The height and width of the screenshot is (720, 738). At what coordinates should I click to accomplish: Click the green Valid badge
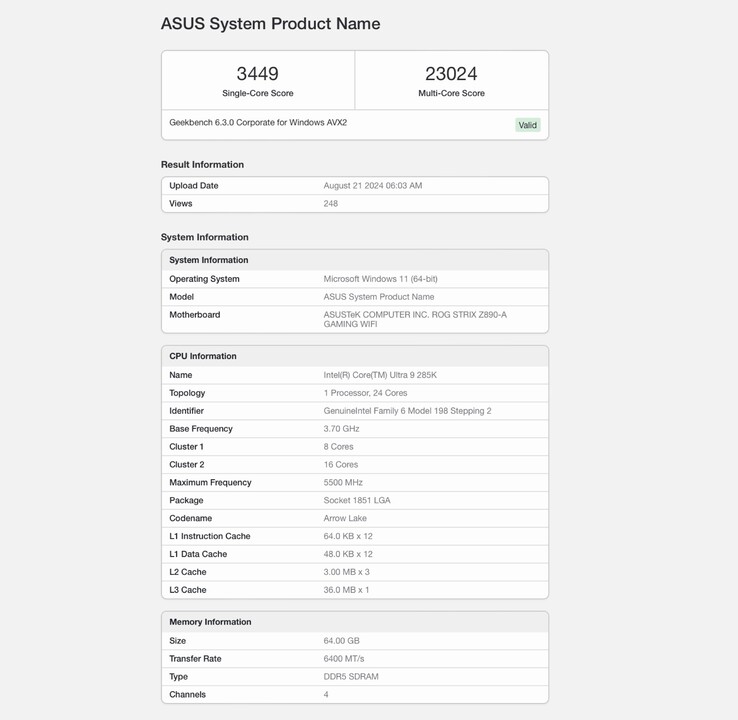pos(527,125)
